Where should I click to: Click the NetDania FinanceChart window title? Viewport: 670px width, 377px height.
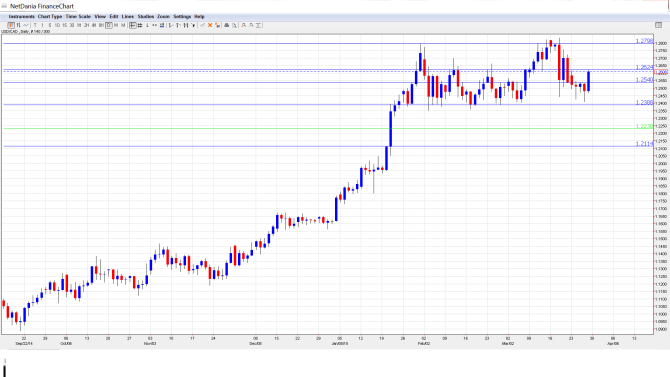point(42,6)
